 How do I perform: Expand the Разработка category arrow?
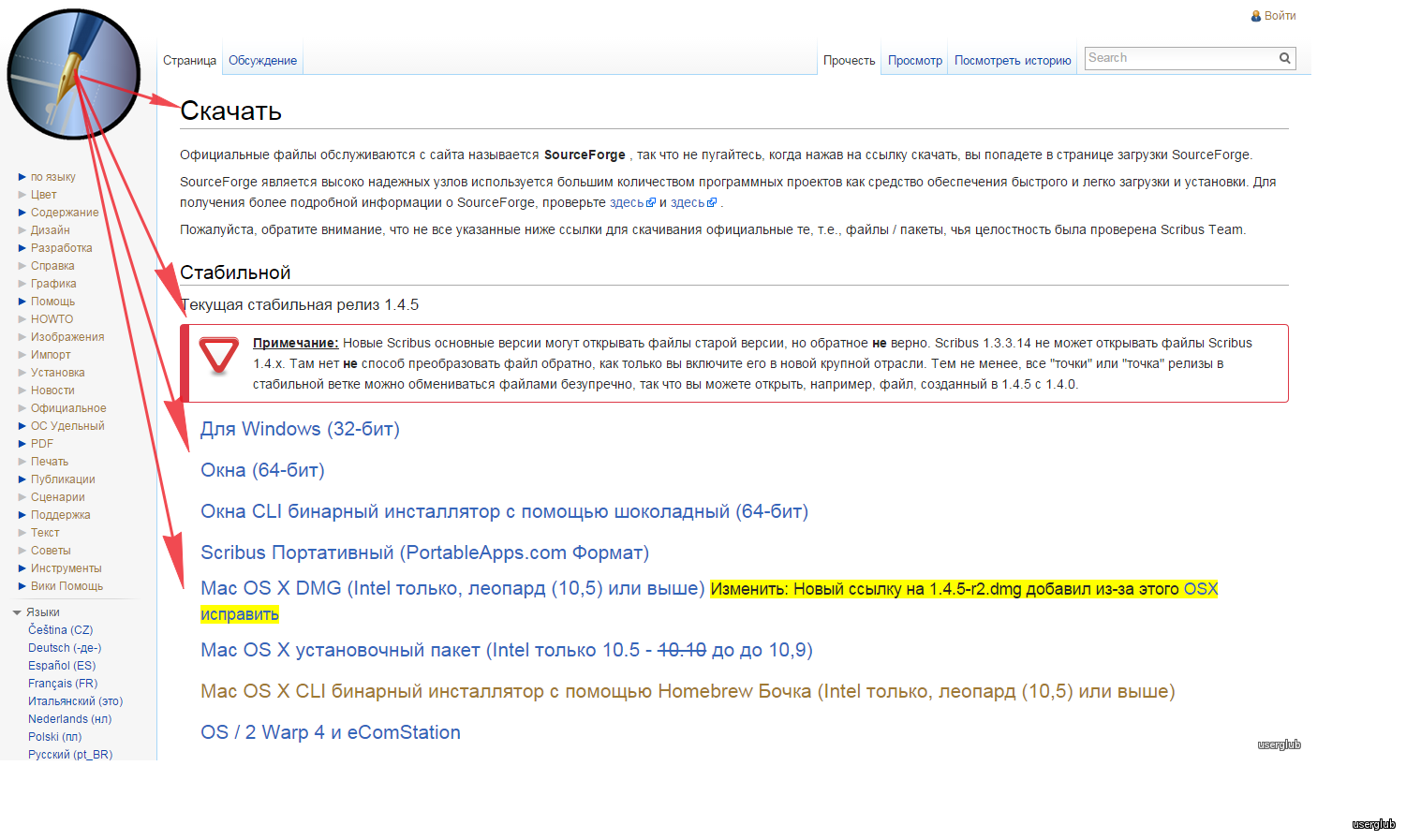(x=22, y=248)
